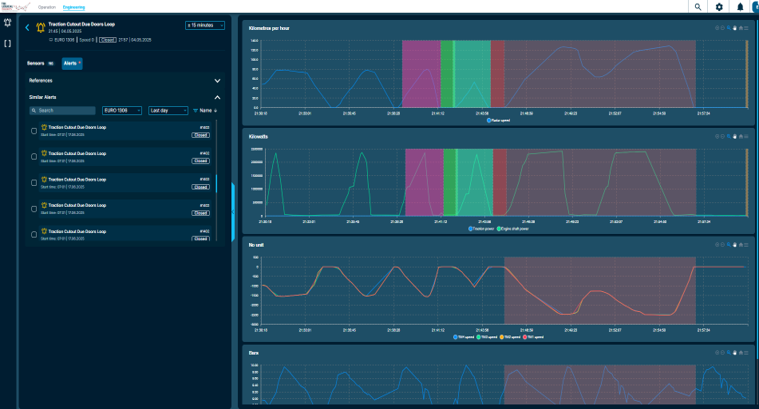Select pan hand tool on Kilowatts chart

(735, 135)
